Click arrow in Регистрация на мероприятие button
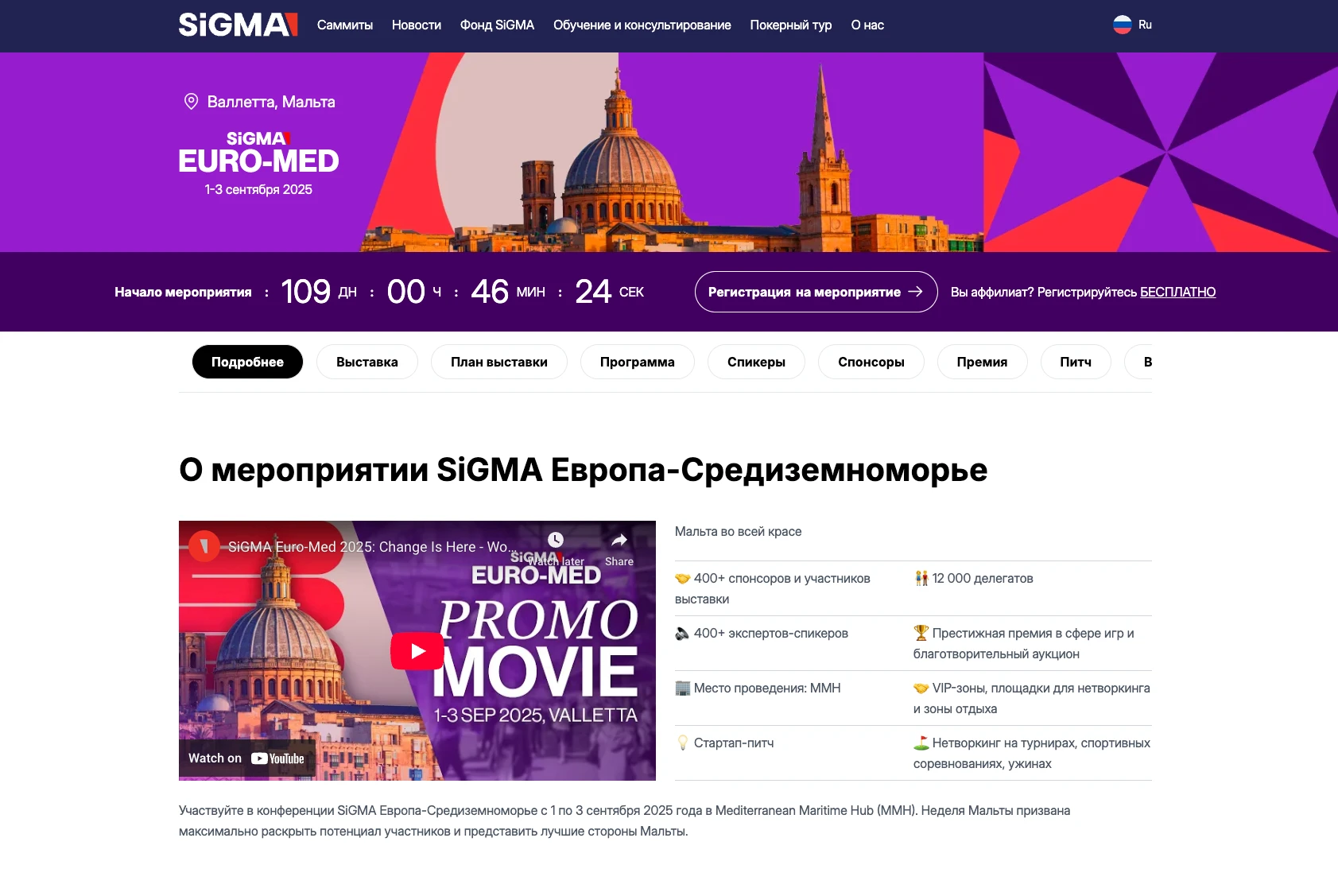The height and width of the screenshot is (896, 1338). tap(915, 292)
